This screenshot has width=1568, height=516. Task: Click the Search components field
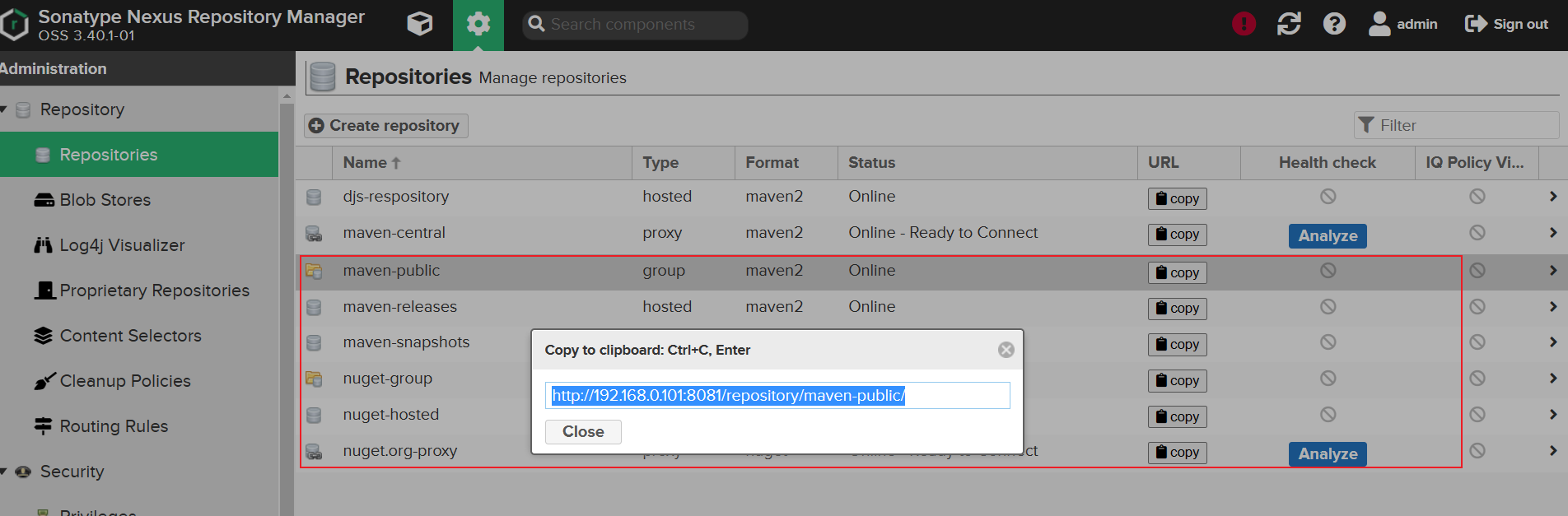(x=635, y=25)
